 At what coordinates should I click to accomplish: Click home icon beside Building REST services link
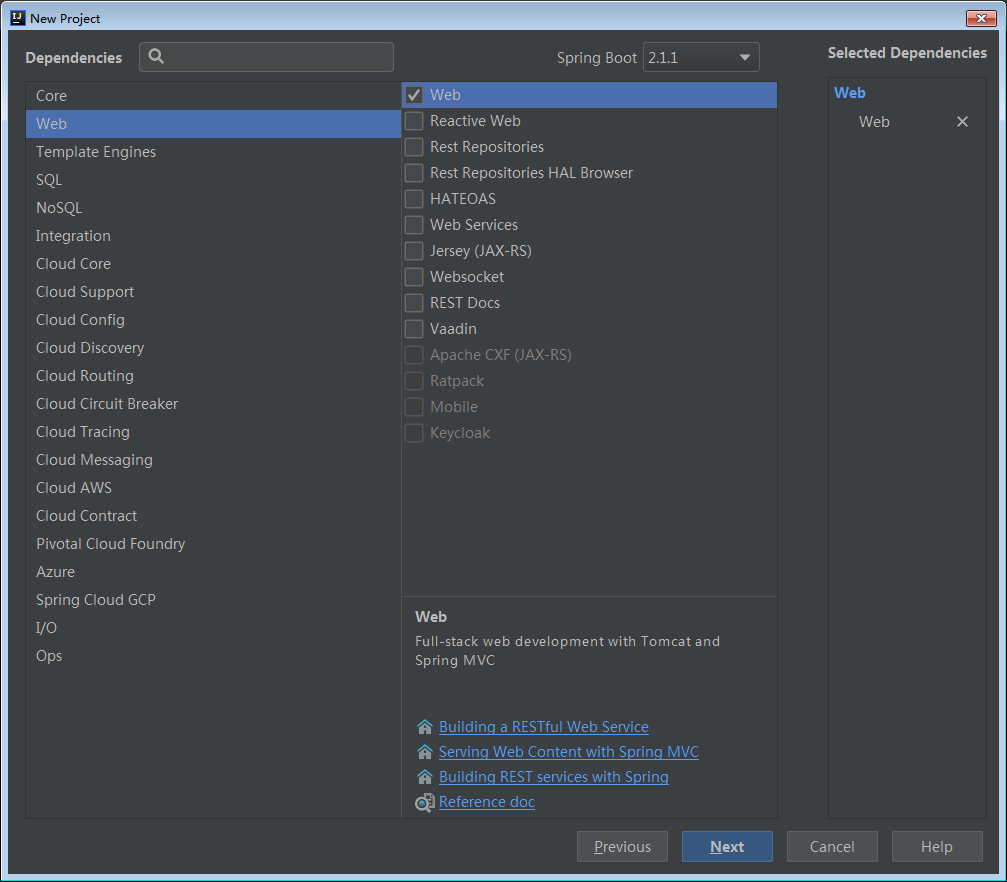pos(425,777)
